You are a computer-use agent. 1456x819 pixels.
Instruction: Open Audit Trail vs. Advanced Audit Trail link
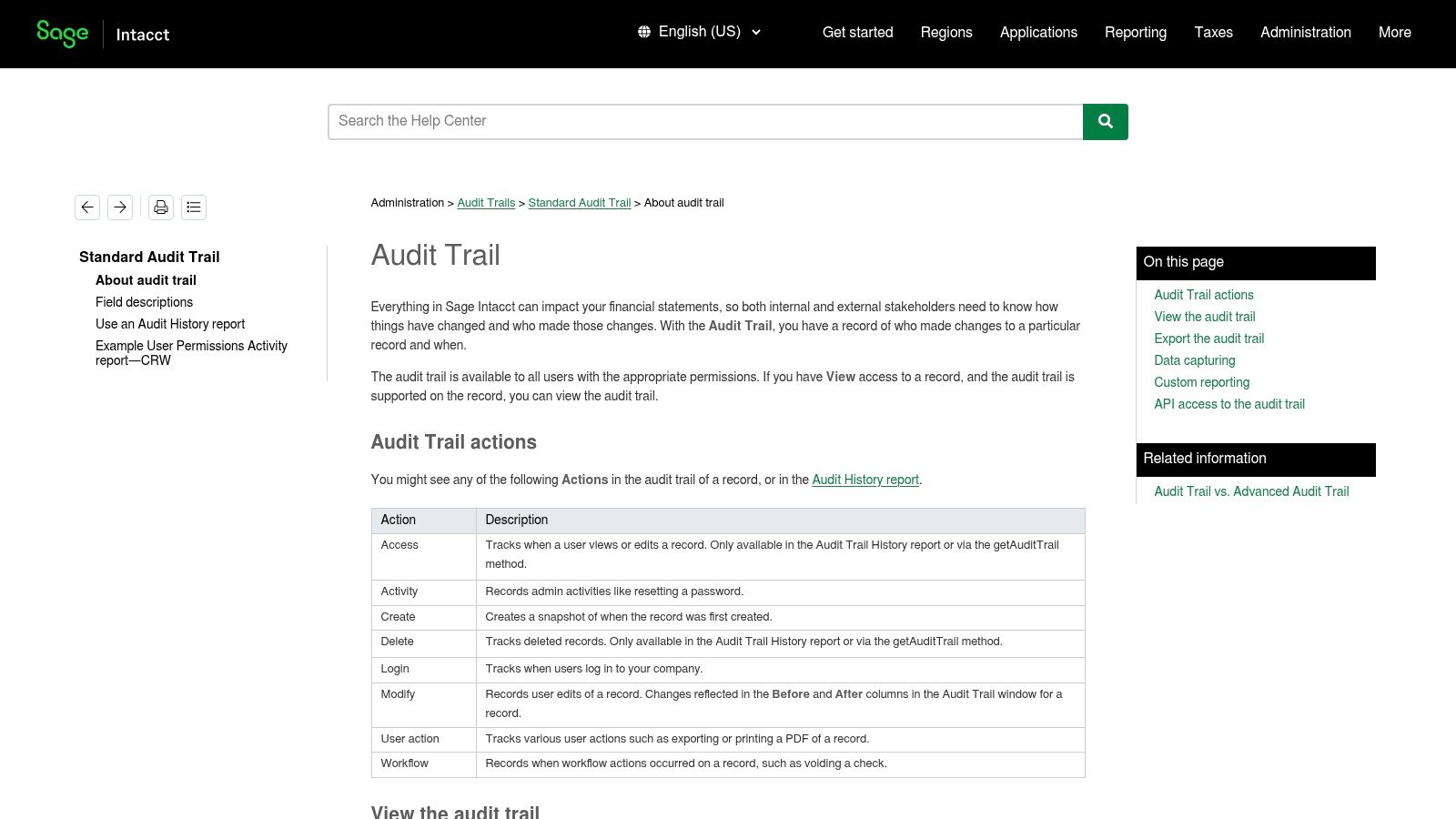click(x=1251, y=491)
